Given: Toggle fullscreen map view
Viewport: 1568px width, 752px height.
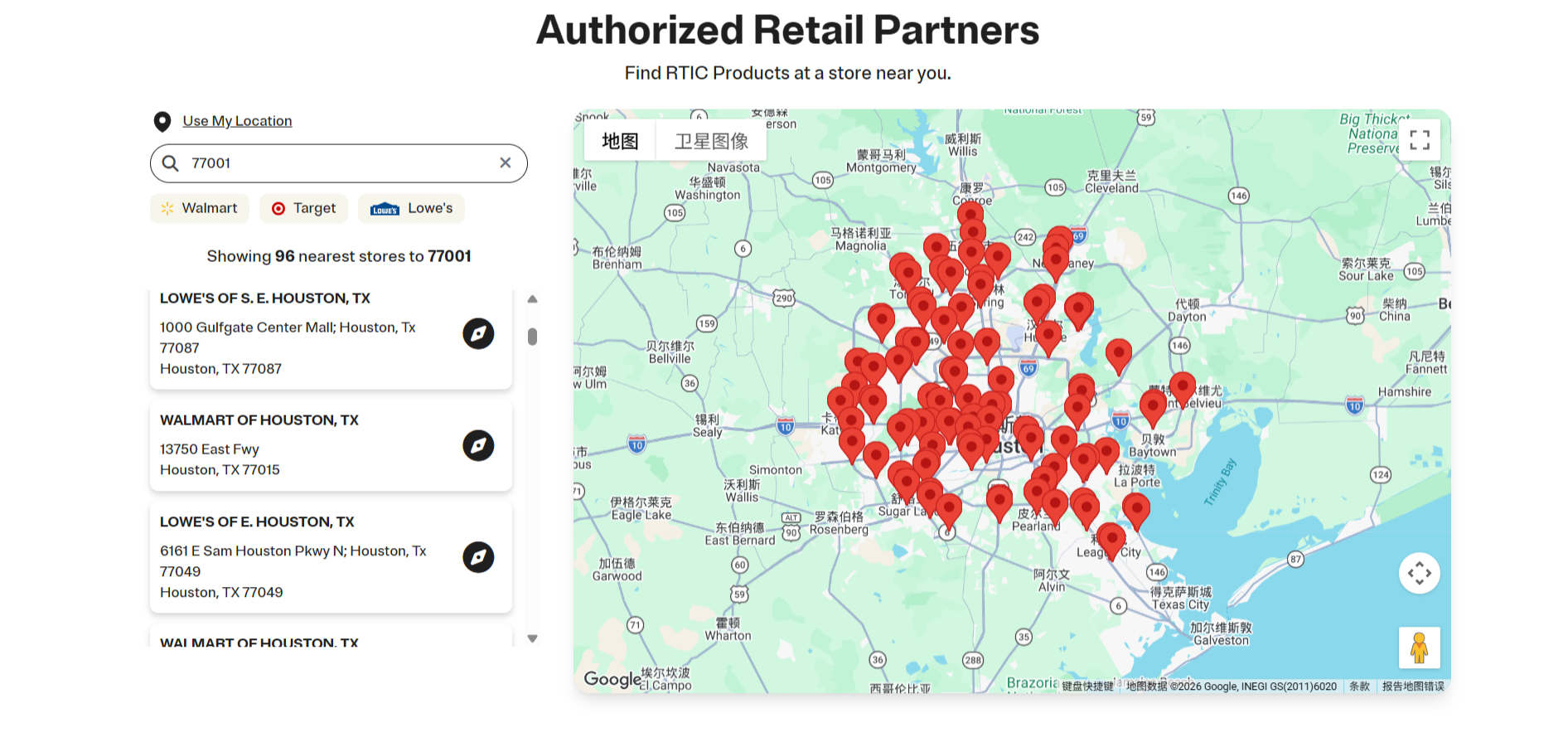Looking at the screenshot, I should (x=1420, y=139).
